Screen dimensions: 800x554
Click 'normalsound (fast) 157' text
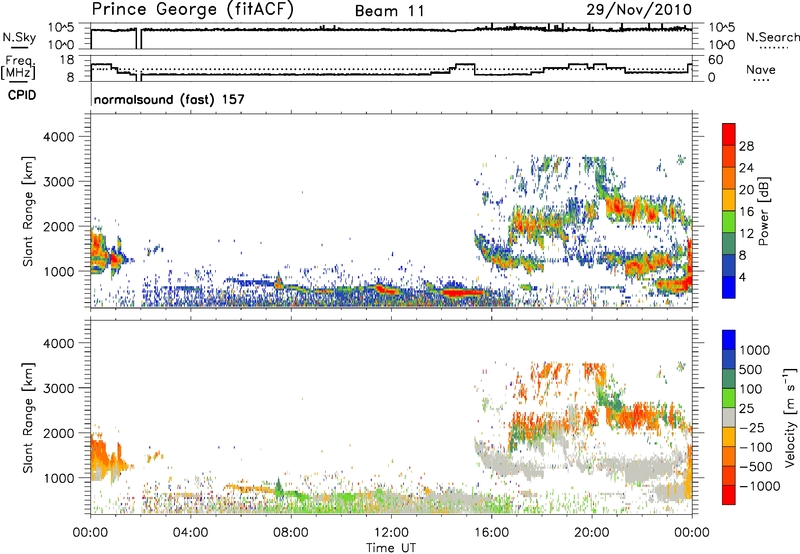[169, 99]
